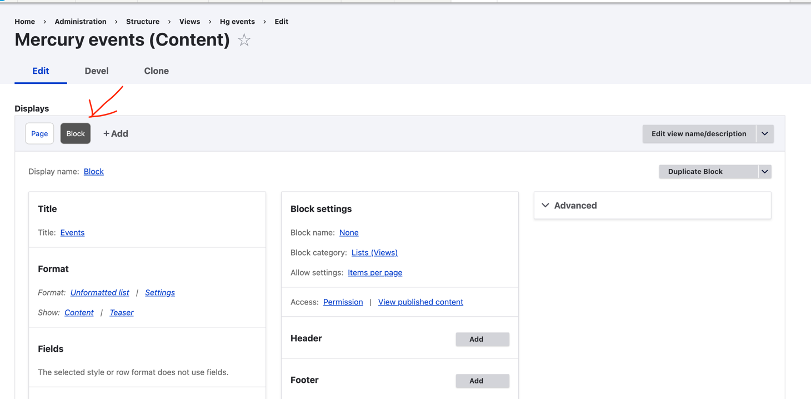Click the star favorite icon beside the title

(244, 40)
